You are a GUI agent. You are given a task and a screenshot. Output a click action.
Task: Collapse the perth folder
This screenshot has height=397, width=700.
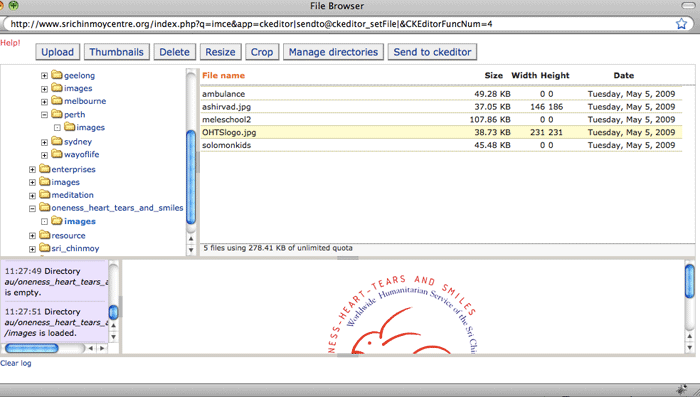[x=44, y=115]
